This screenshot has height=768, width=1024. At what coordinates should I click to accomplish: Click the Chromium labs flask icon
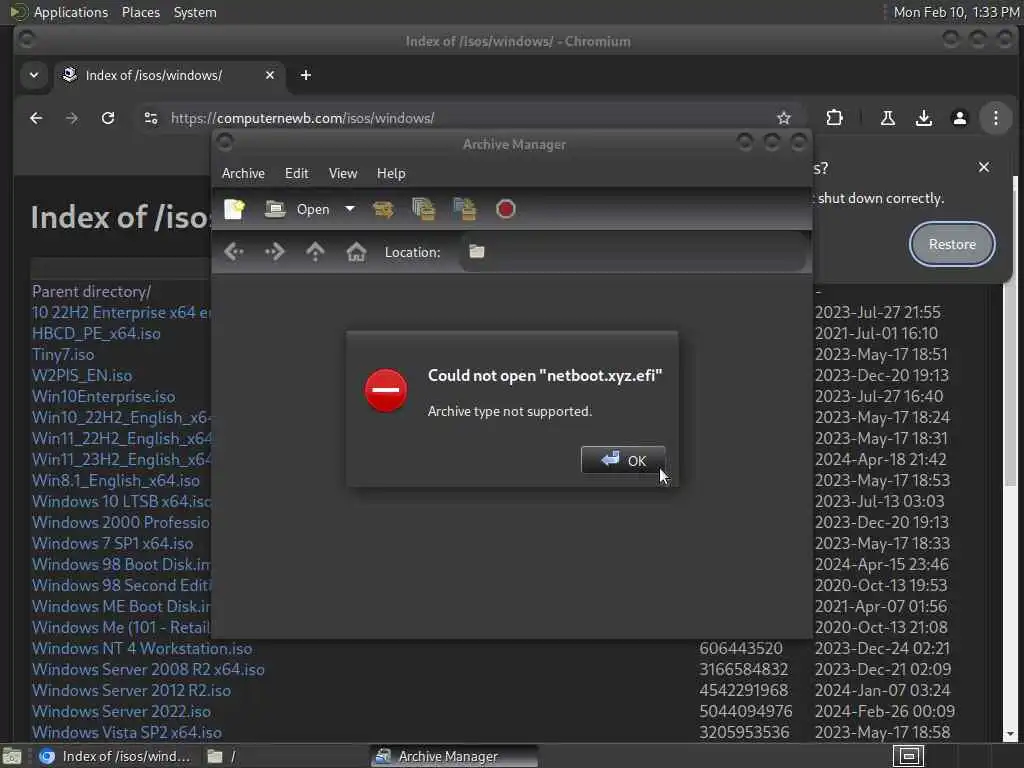click(x=888, y=118)
